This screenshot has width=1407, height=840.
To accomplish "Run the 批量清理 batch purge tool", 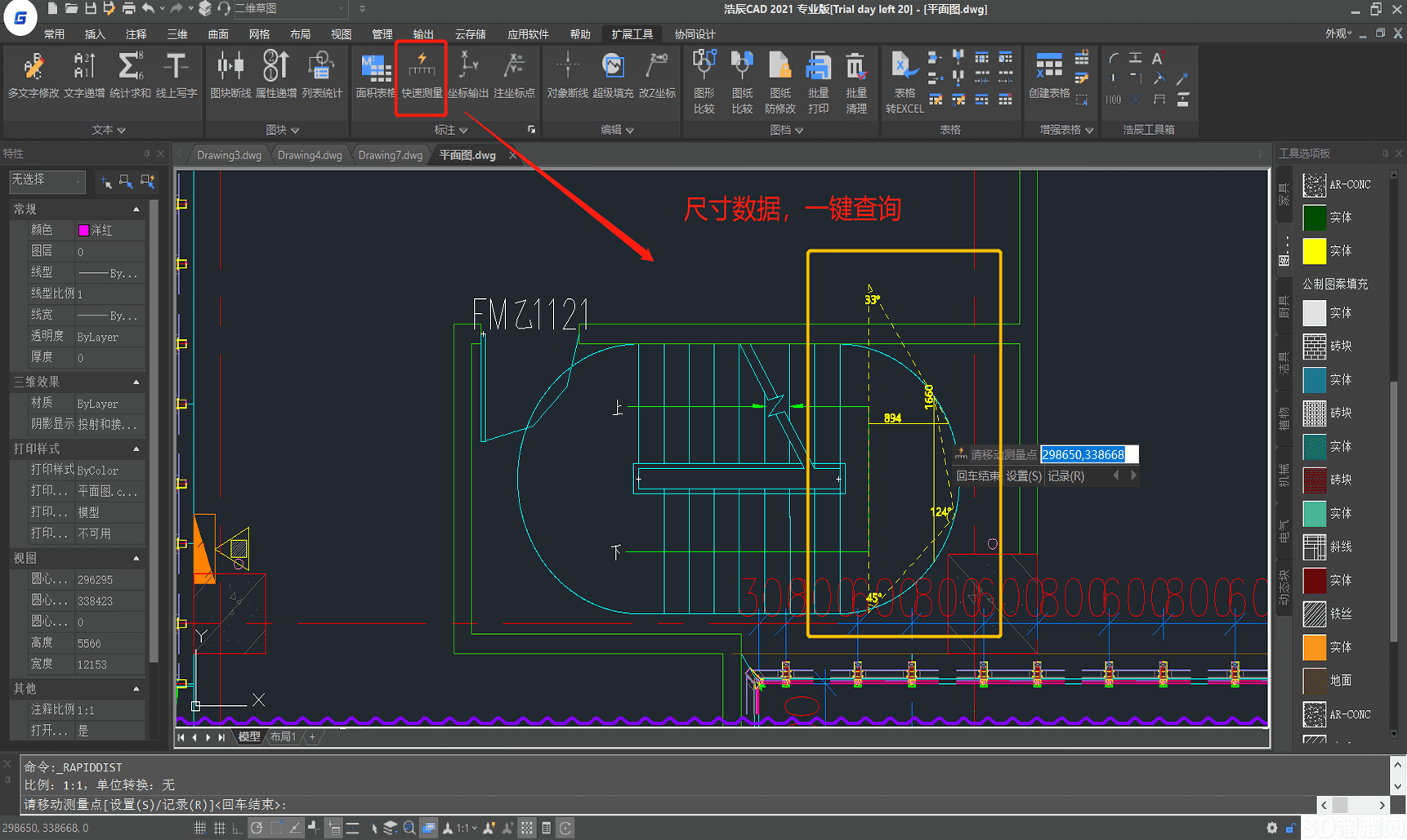I will (856, 81).
